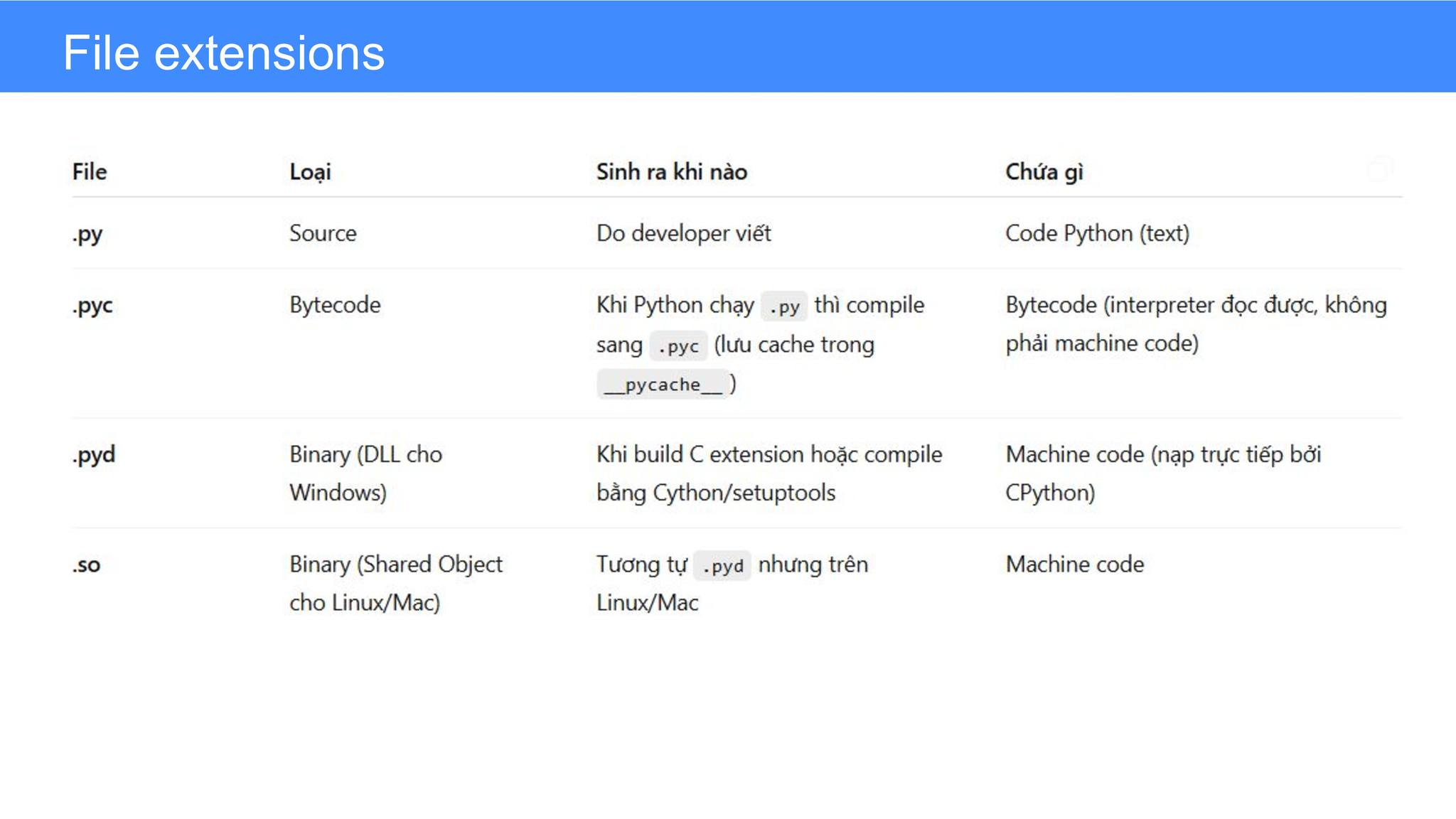The height and width of the screenshot is (819, 1456).
Task: Click the .pyd inline code chip
Action: [722, 566]
